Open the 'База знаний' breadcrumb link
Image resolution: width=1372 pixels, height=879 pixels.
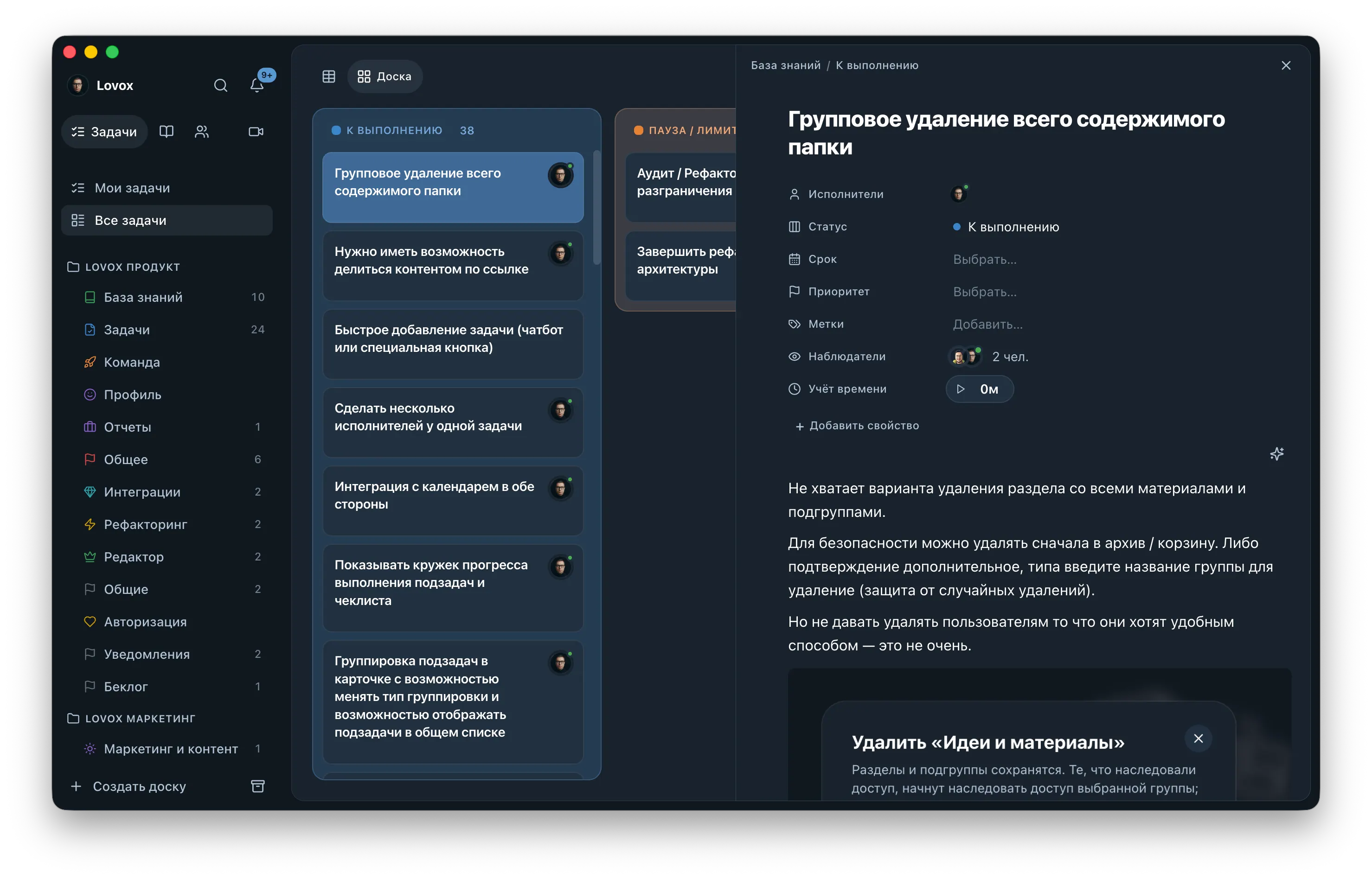click(x=785, y=66)
